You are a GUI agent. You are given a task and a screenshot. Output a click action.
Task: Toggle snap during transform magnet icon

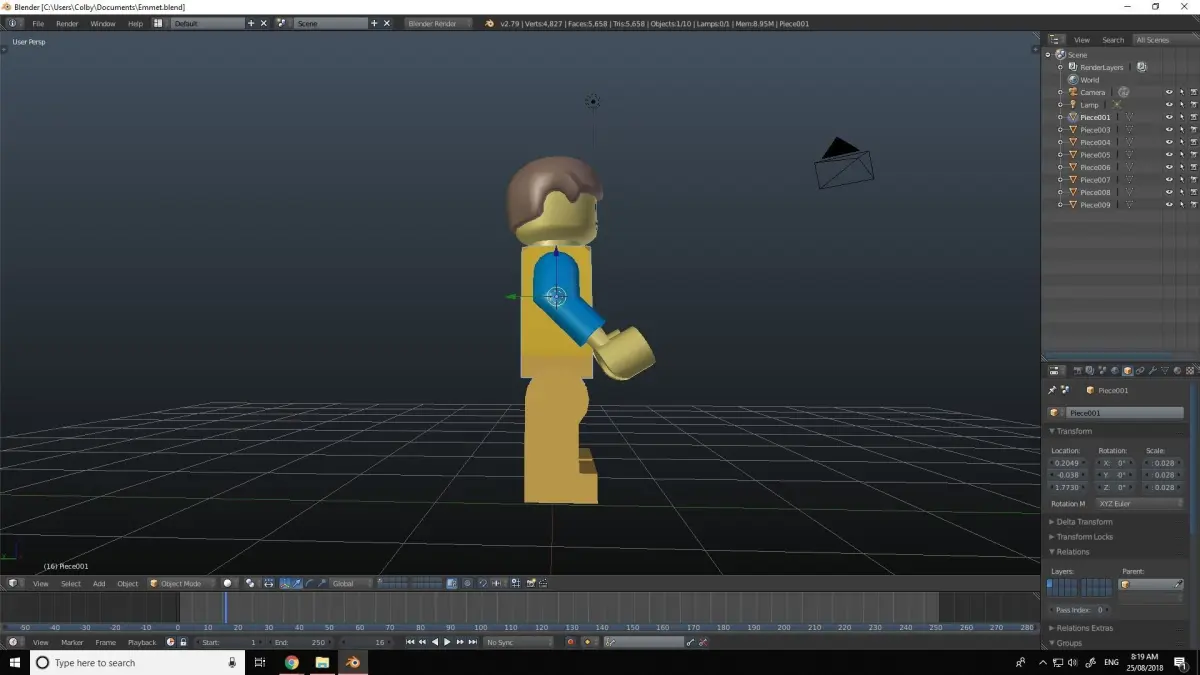tap(482, 583)
